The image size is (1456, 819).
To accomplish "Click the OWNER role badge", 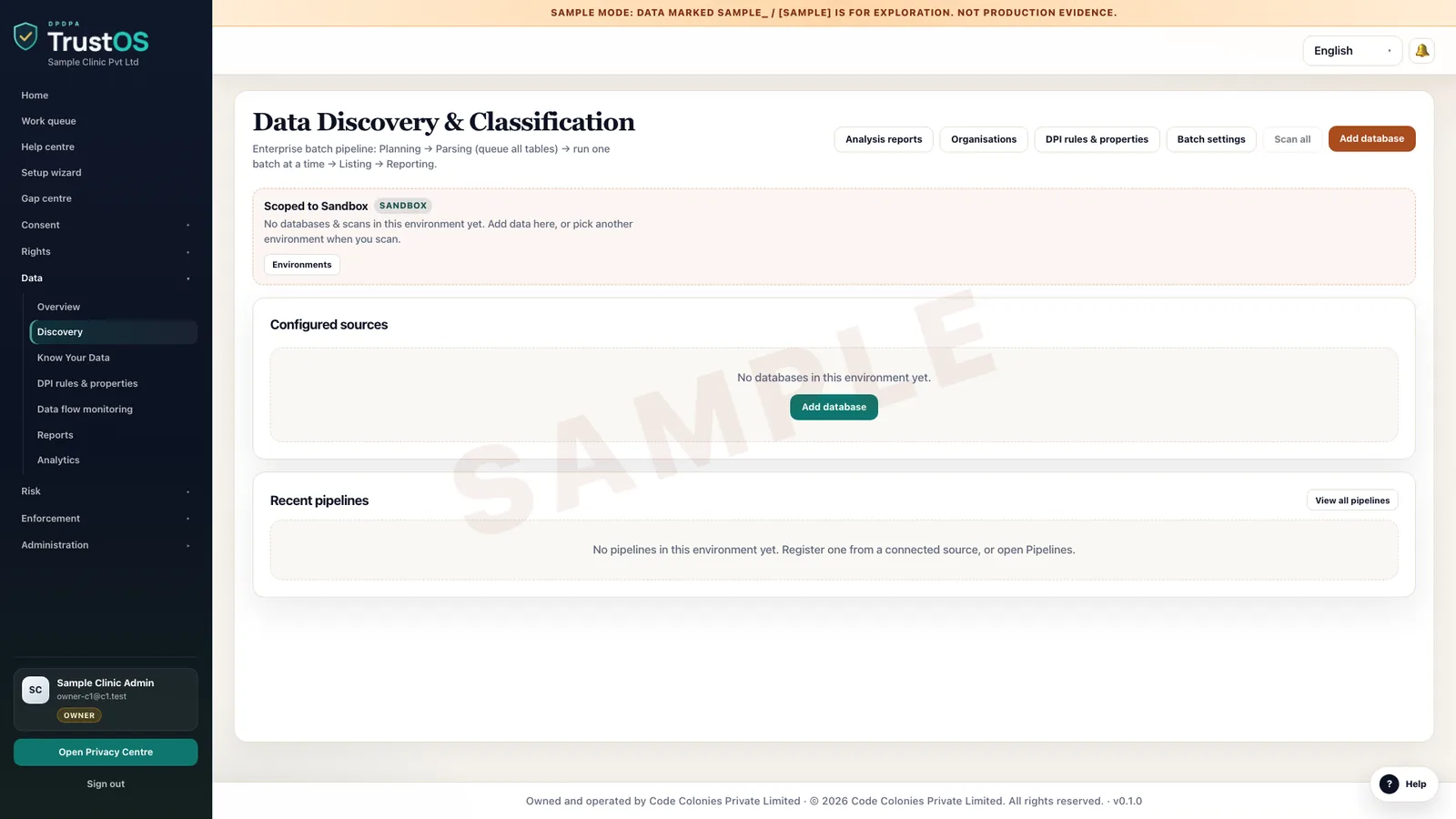I will 79,715.
